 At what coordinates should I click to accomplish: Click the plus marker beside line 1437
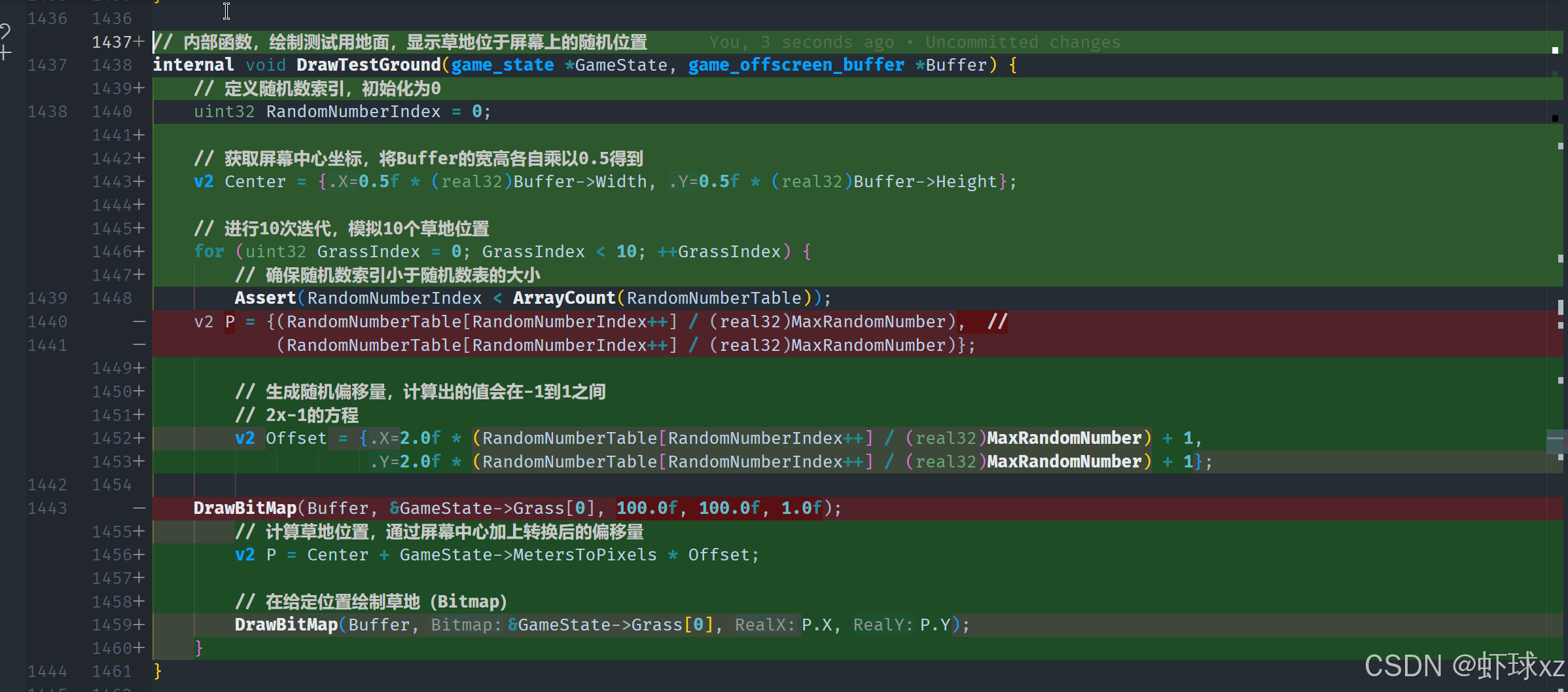click(x=139, y=42)
